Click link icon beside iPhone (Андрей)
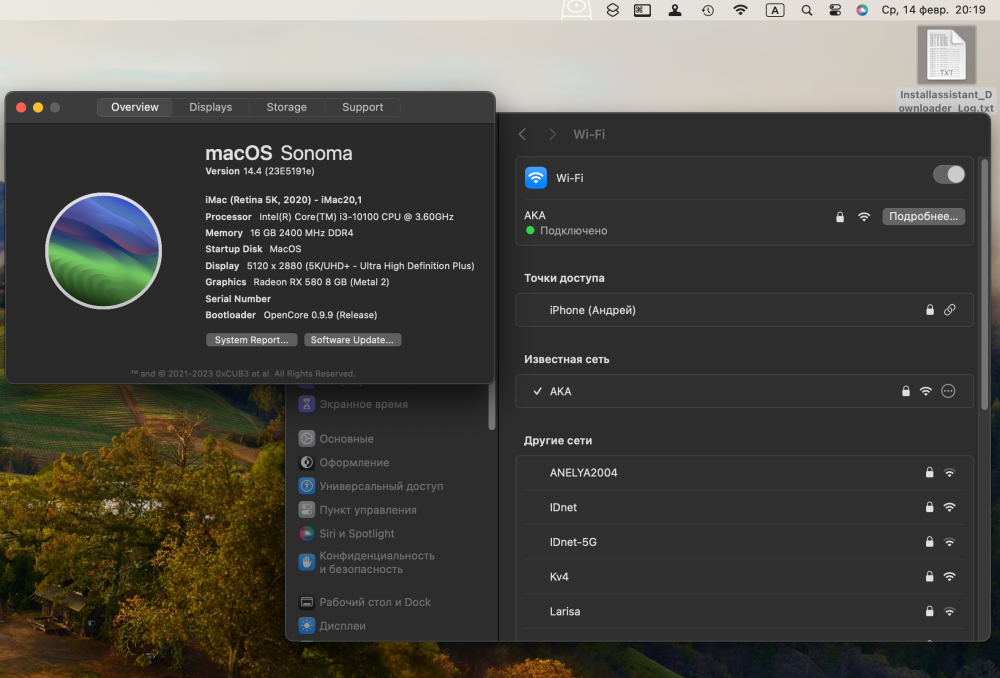The height and width of the screenshot is (678, 1000). (x=950, y=310)
